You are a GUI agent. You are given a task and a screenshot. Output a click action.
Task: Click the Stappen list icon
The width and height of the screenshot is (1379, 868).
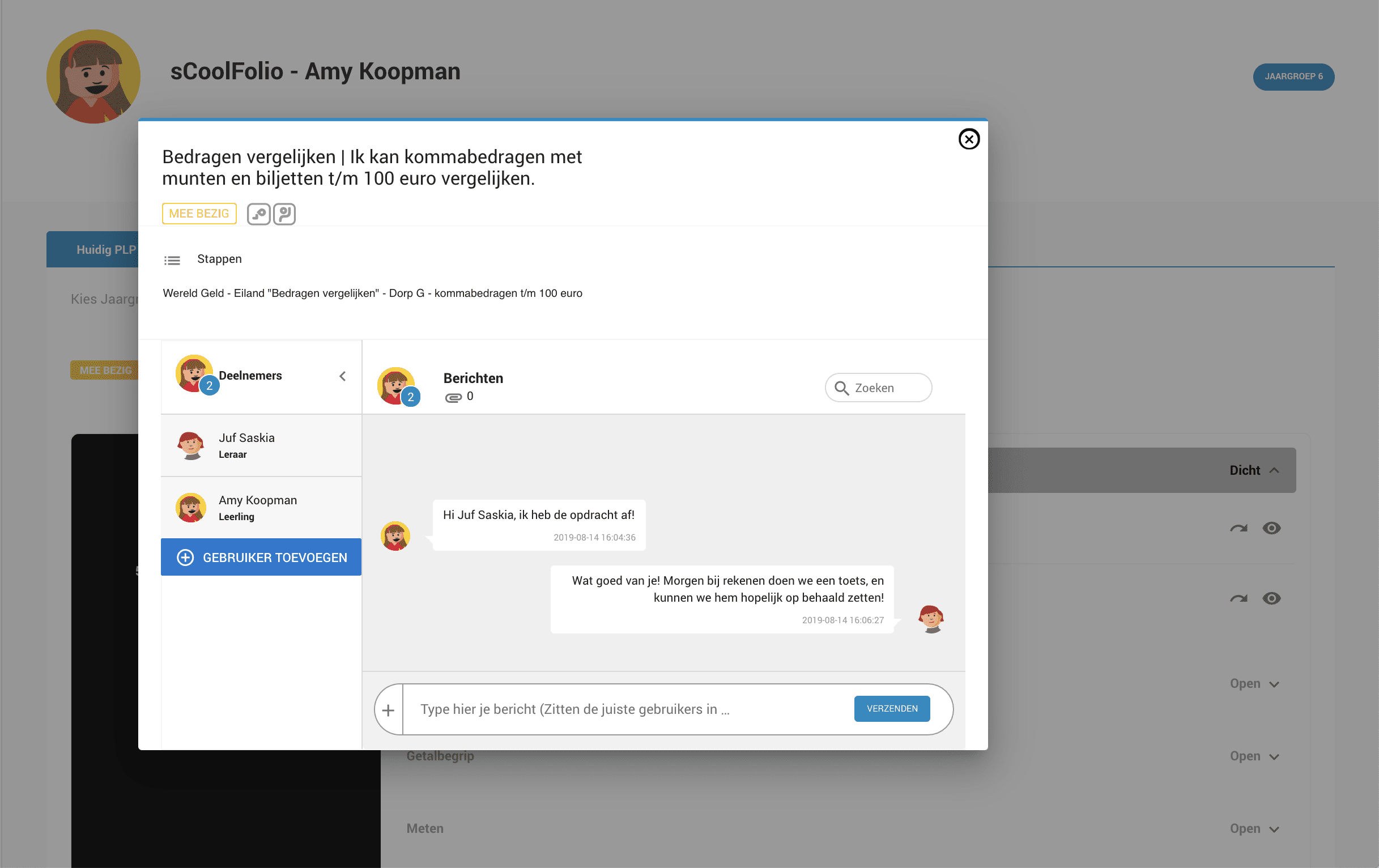point(172,261)
